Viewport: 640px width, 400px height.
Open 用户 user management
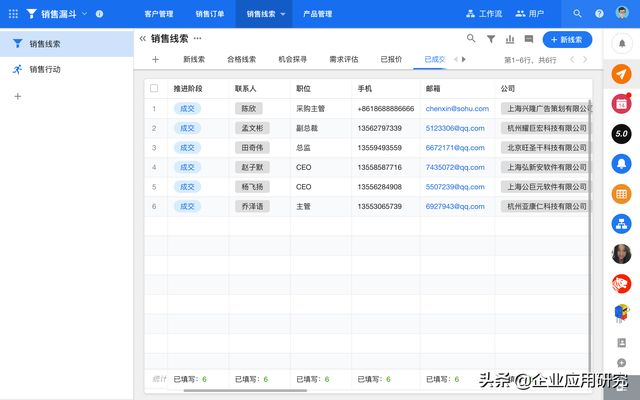coord(529,14)
